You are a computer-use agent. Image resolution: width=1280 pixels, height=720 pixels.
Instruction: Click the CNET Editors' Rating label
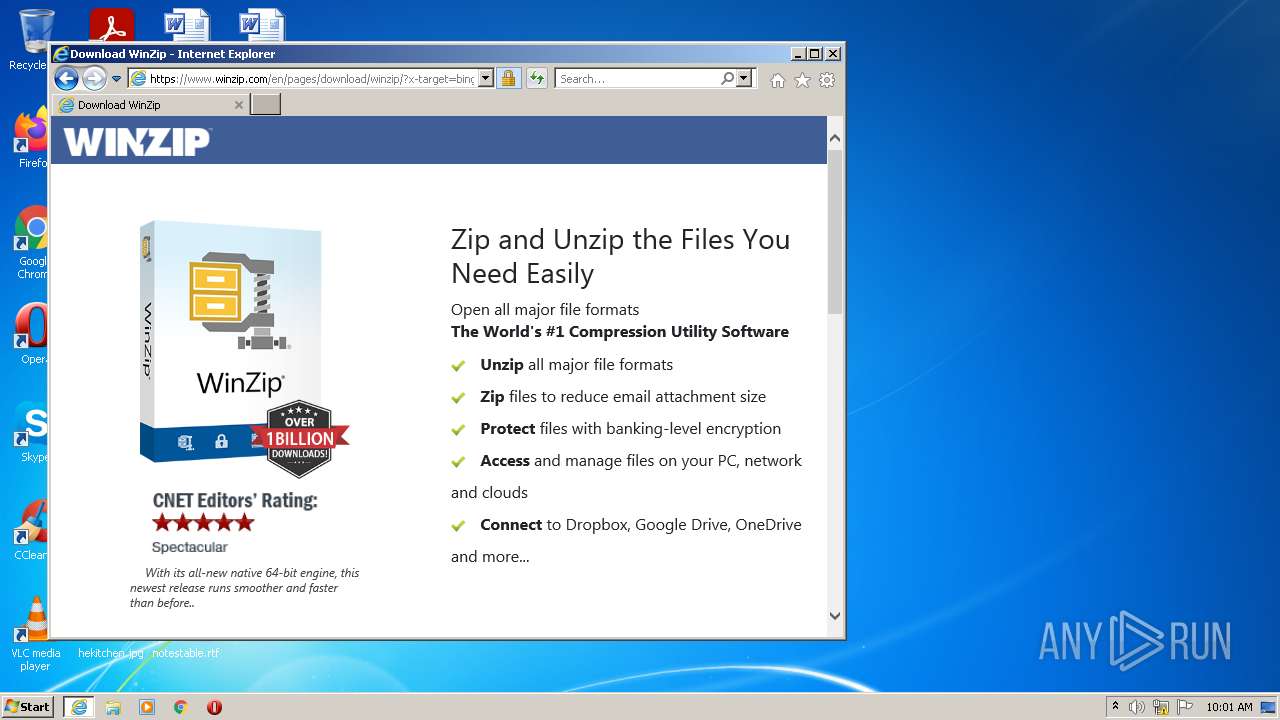pyautogui.click(x=235, y=500)
